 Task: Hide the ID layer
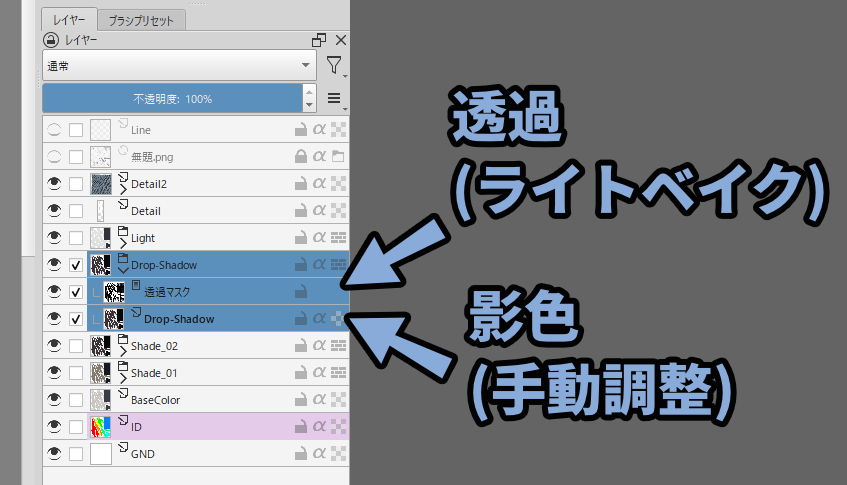click(x=54, y=427)
